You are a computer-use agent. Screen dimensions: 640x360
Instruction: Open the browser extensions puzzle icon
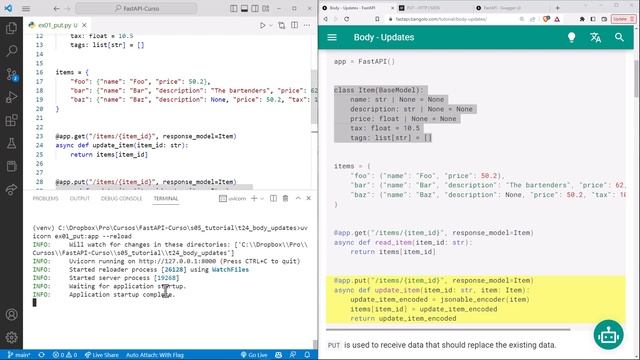[582, 19]
